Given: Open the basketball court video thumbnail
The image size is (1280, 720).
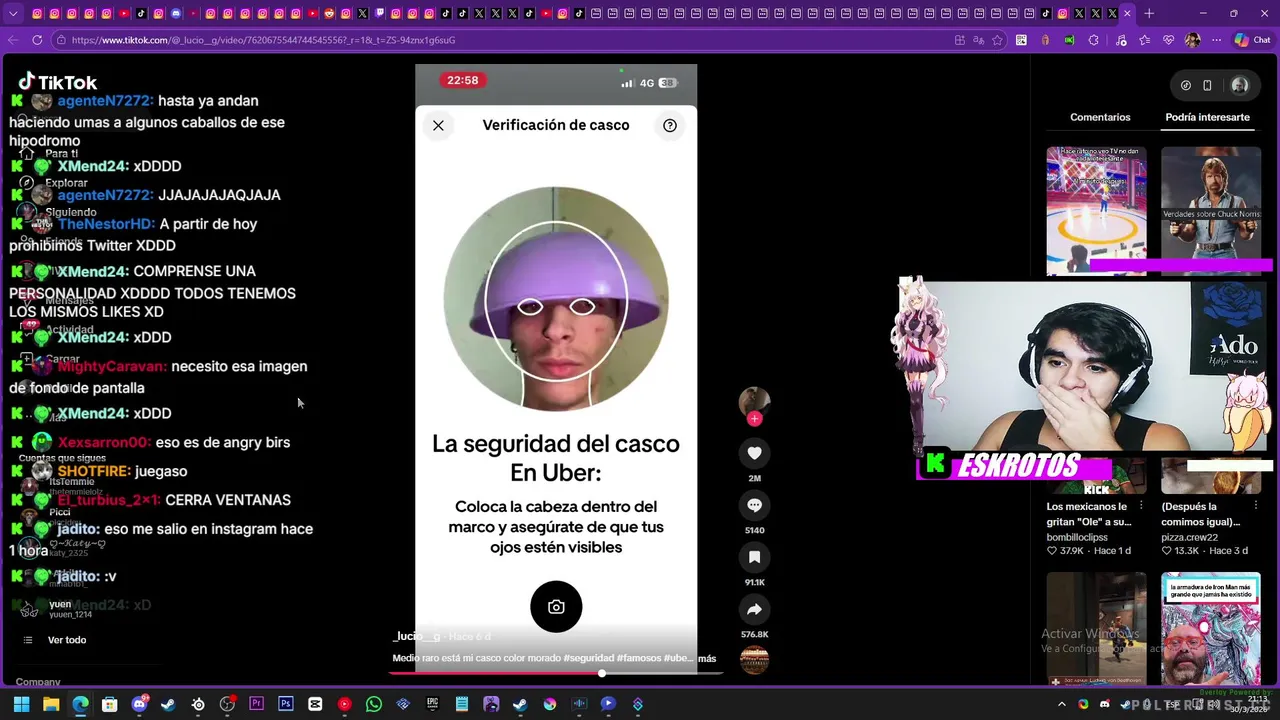Looking at the screenshot, I should tap(1096, 210).
